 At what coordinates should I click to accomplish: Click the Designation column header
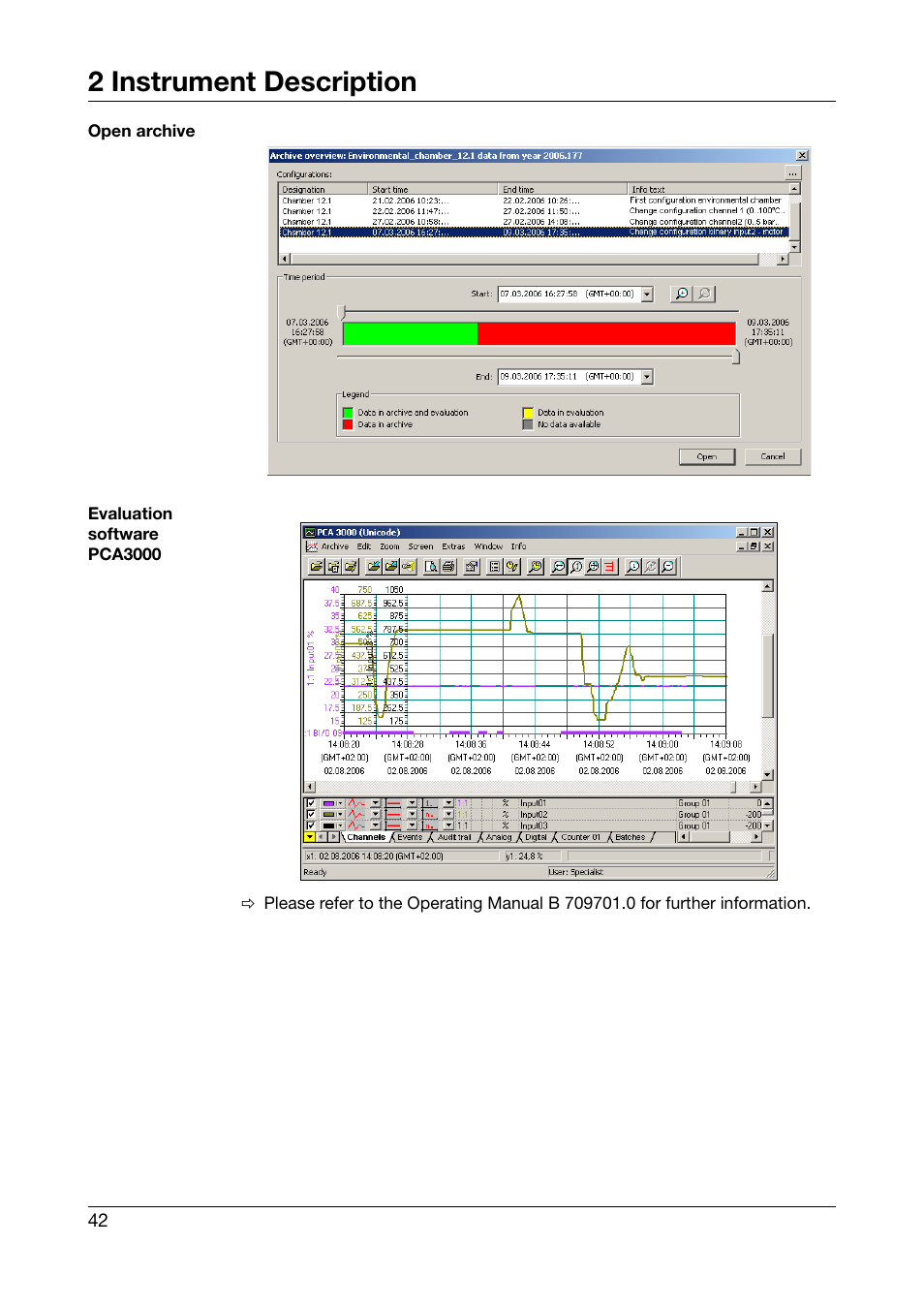[x=323, y=190]
